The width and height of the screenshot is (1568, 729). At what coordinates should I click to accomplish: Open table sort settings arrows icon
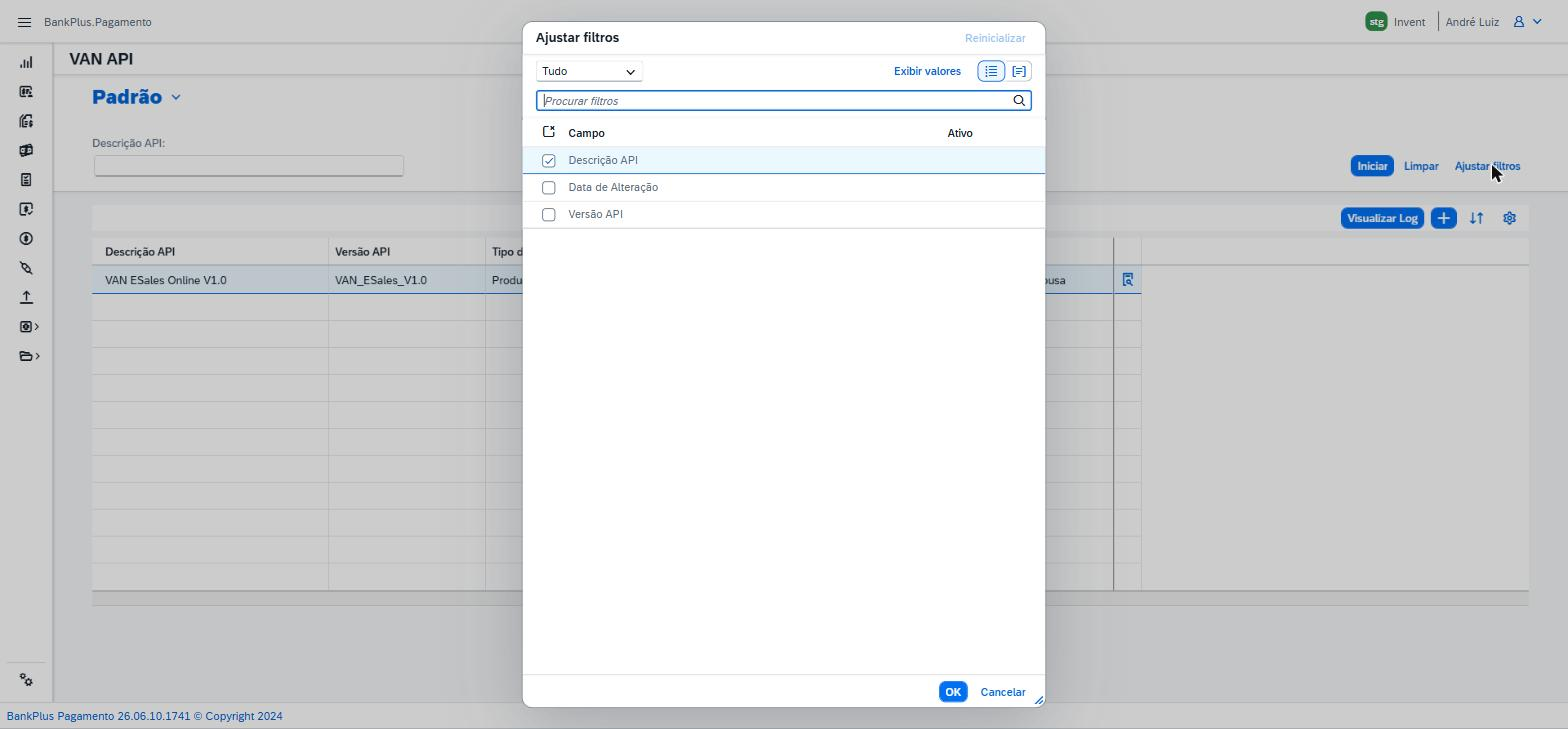click(x=1476, y=218)
